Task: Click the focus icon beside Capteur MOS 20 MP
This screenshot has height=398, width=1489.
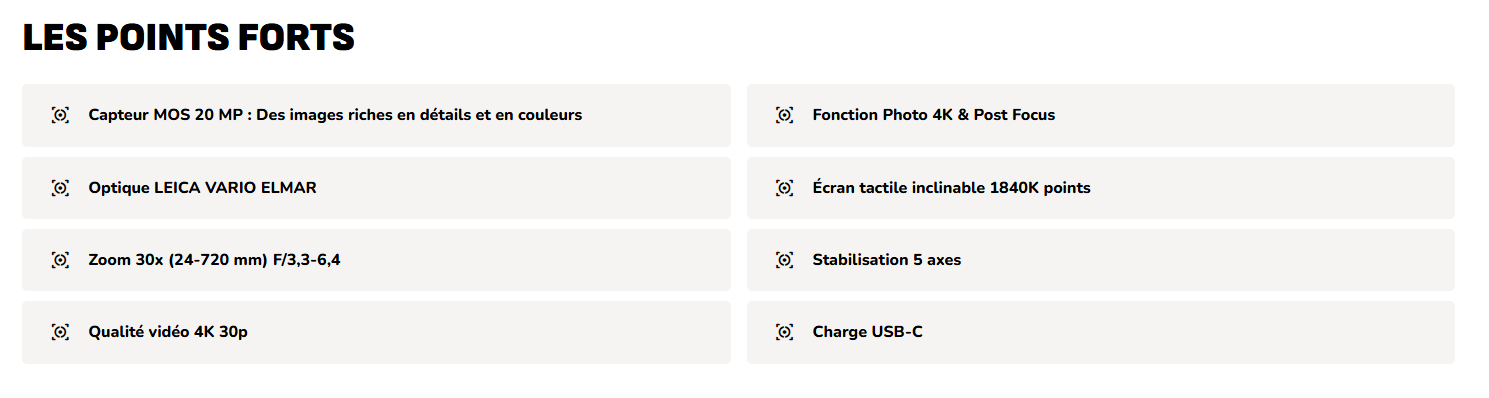Action: click(x=60, y=115)
